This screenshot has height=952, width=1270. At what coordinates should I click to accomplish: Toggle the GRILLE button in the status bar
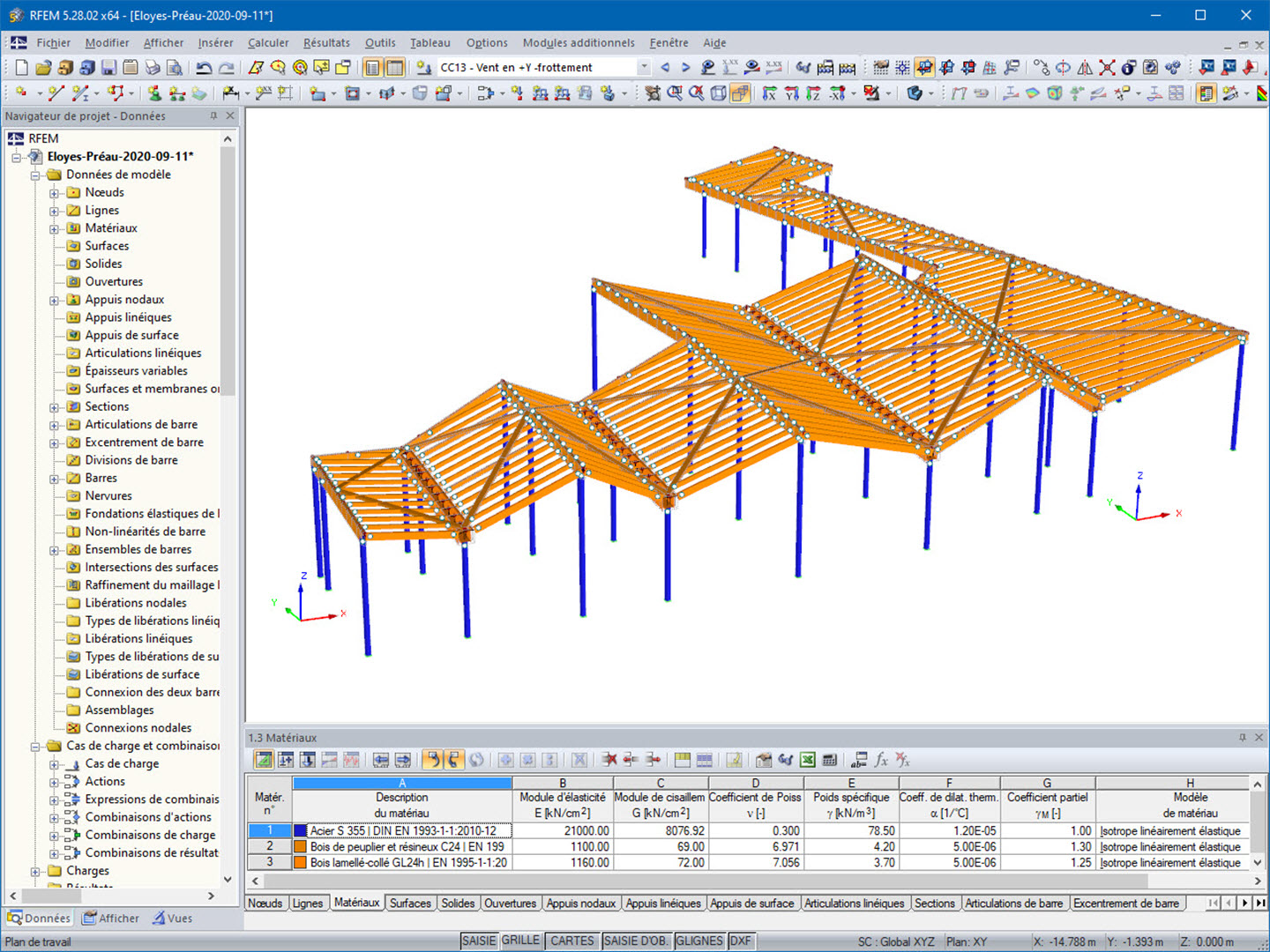click(x=520, y=941)
